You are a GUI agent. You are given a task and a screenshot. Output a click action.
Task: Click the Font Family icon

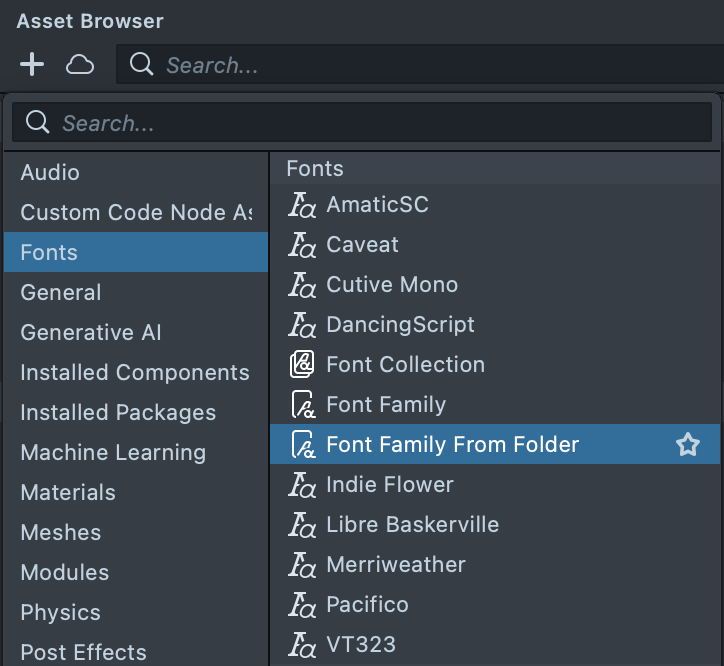point(302,405)
